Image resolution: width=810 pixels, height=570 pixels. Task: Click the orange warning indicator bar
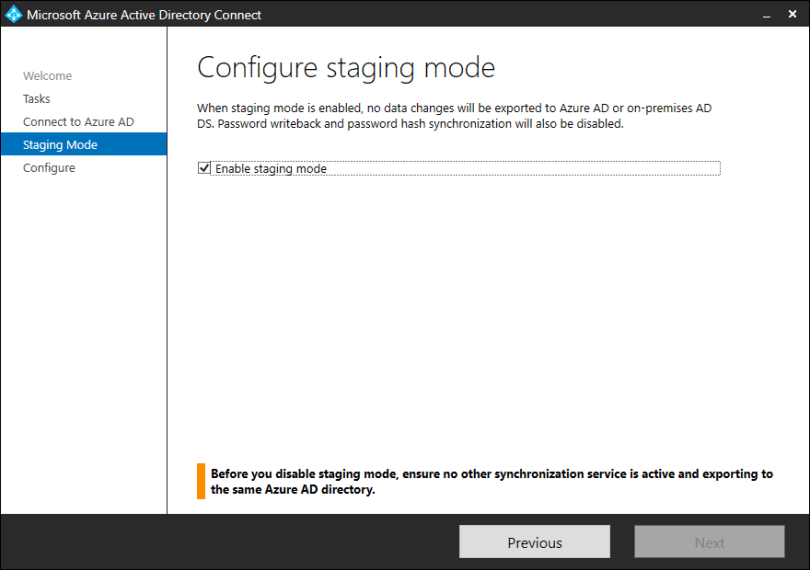click(201, 481)
